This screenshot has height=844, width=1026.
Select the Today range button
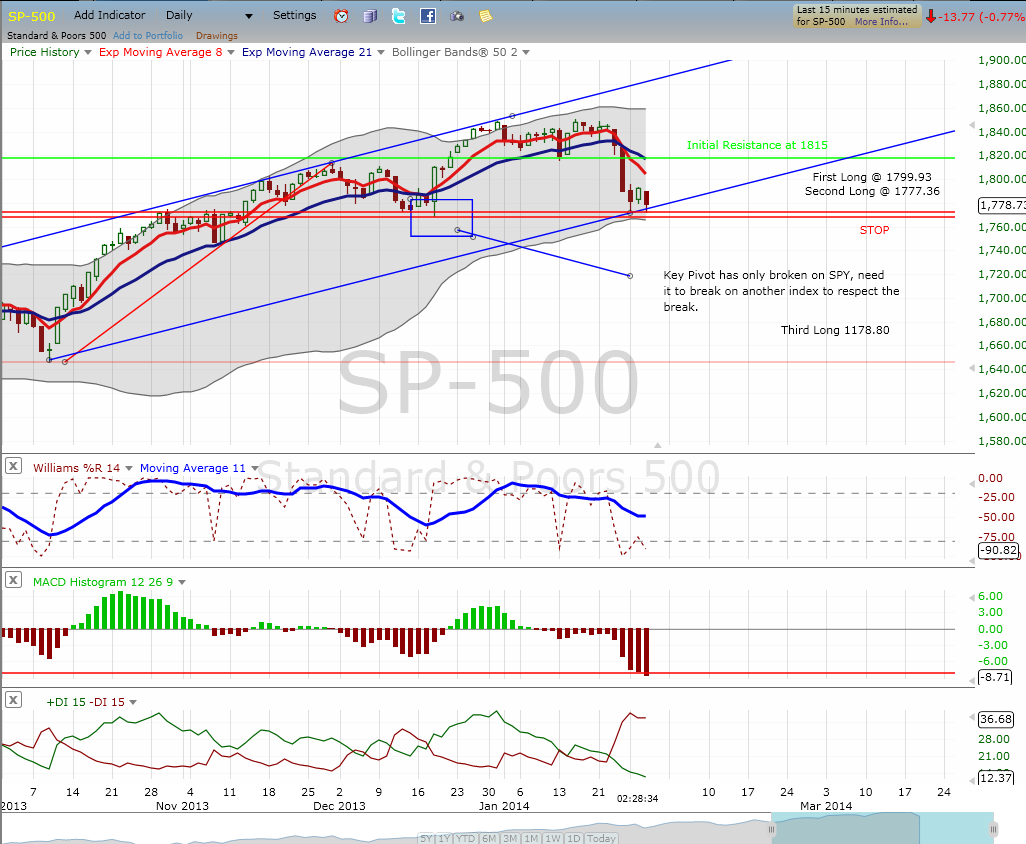pos(601,838)
